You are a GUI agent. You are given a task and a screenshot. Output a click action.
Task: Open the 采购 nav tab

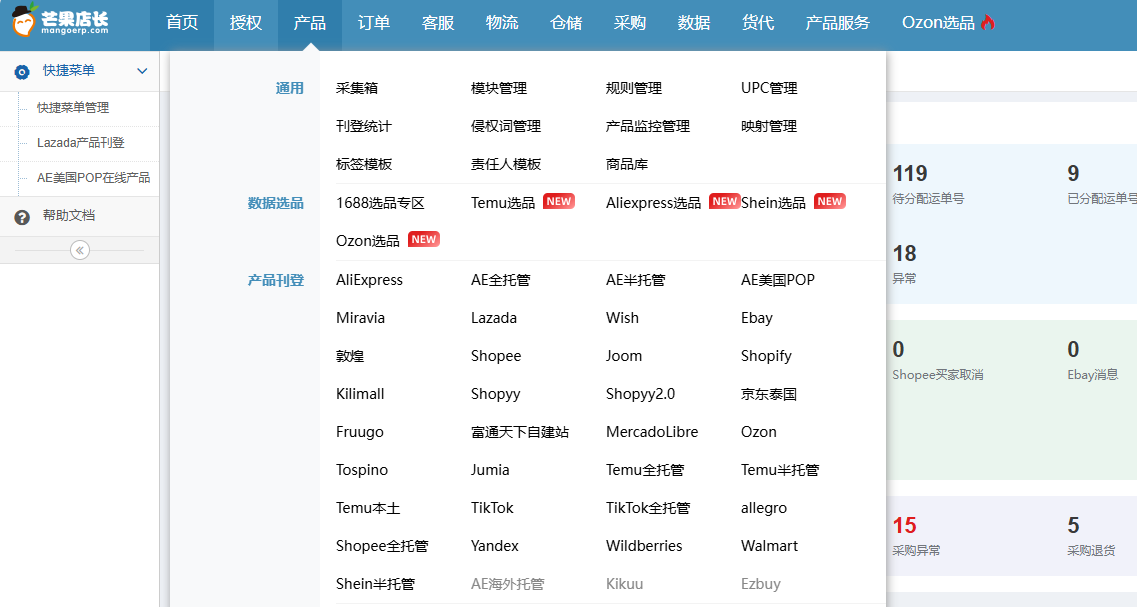629,22
